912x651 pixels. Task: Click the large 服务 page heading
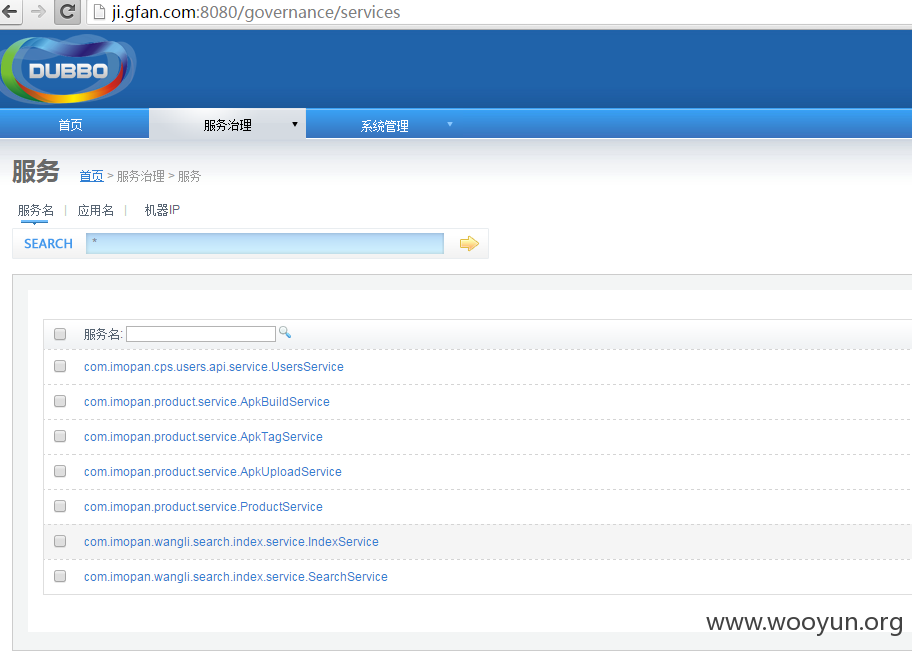point(35,172)
